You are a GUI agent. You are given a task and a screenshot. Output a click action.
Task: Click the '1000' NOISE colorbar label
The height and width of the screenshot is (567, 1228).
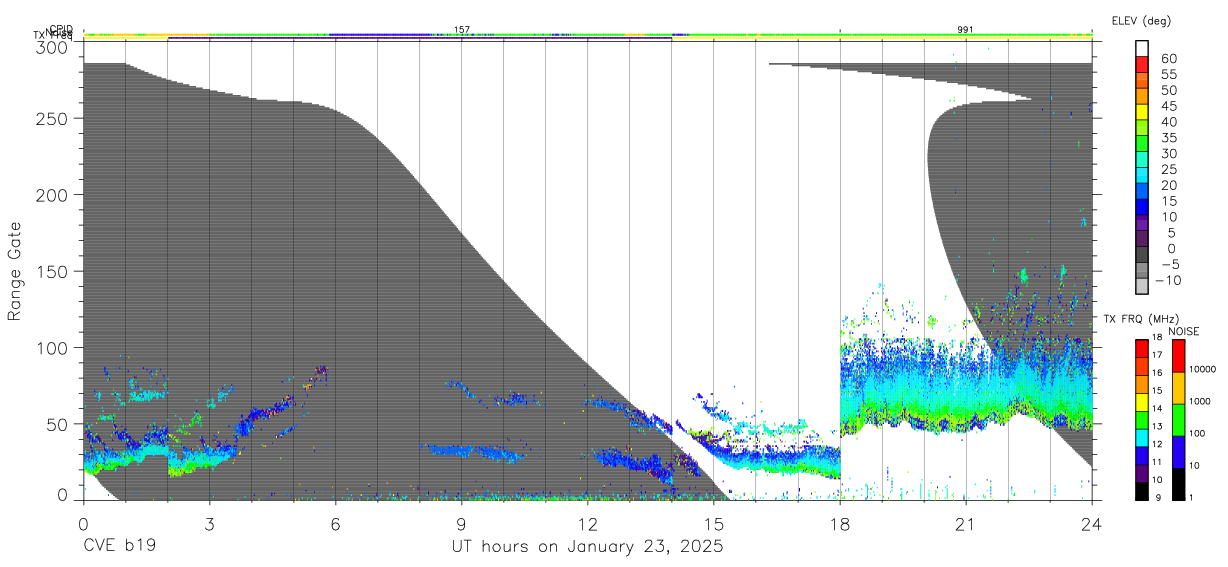1200,402
